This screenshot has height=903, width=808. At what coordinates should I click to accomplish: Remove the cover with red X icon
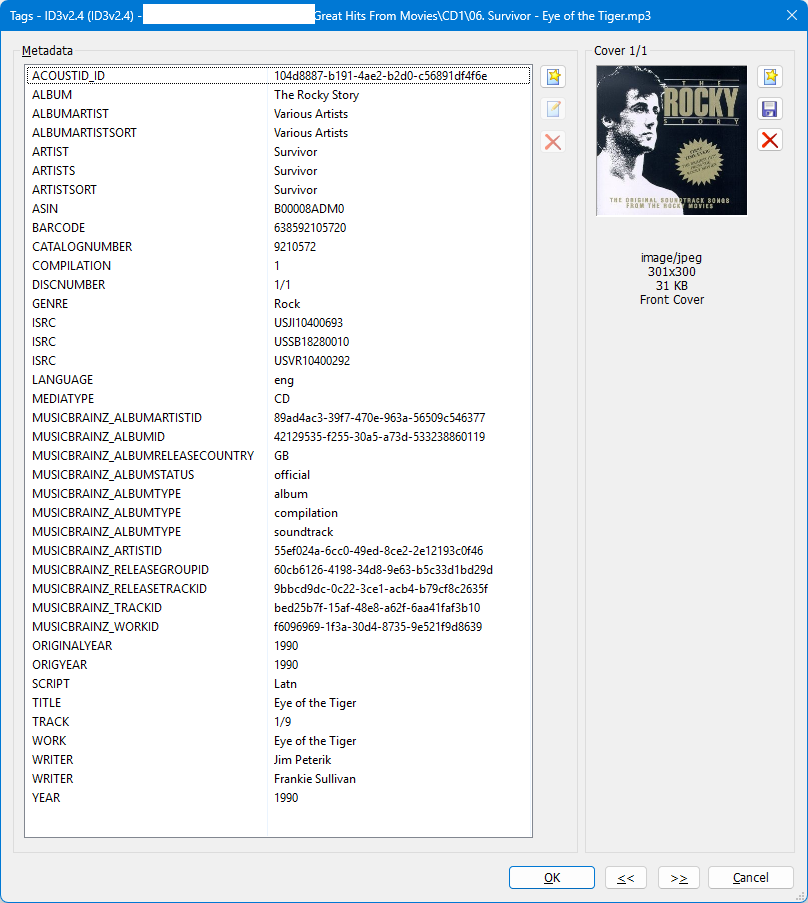point(770,140)
